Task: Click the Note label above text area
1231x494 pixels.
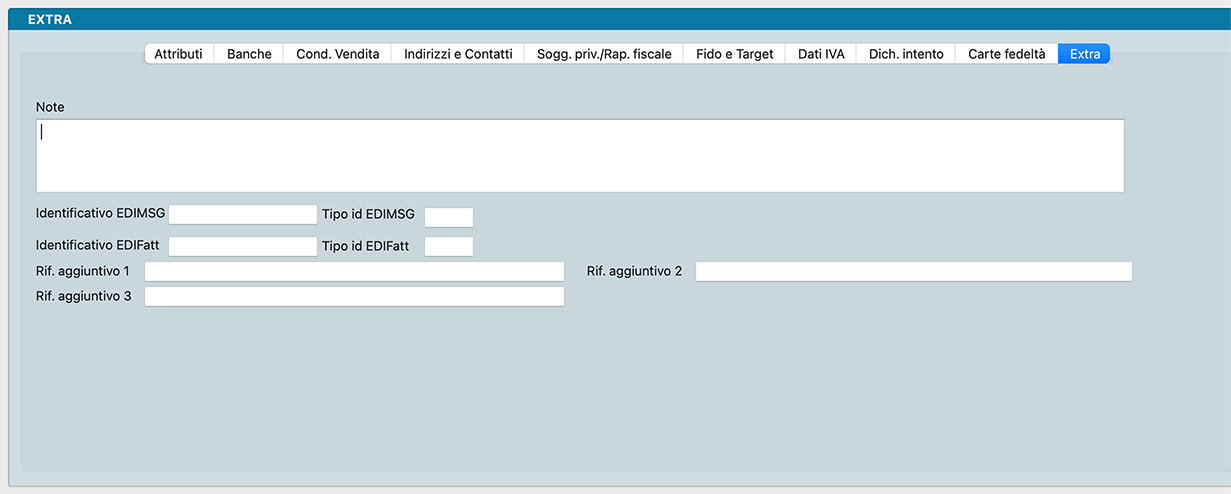Action: pos(50,106)
